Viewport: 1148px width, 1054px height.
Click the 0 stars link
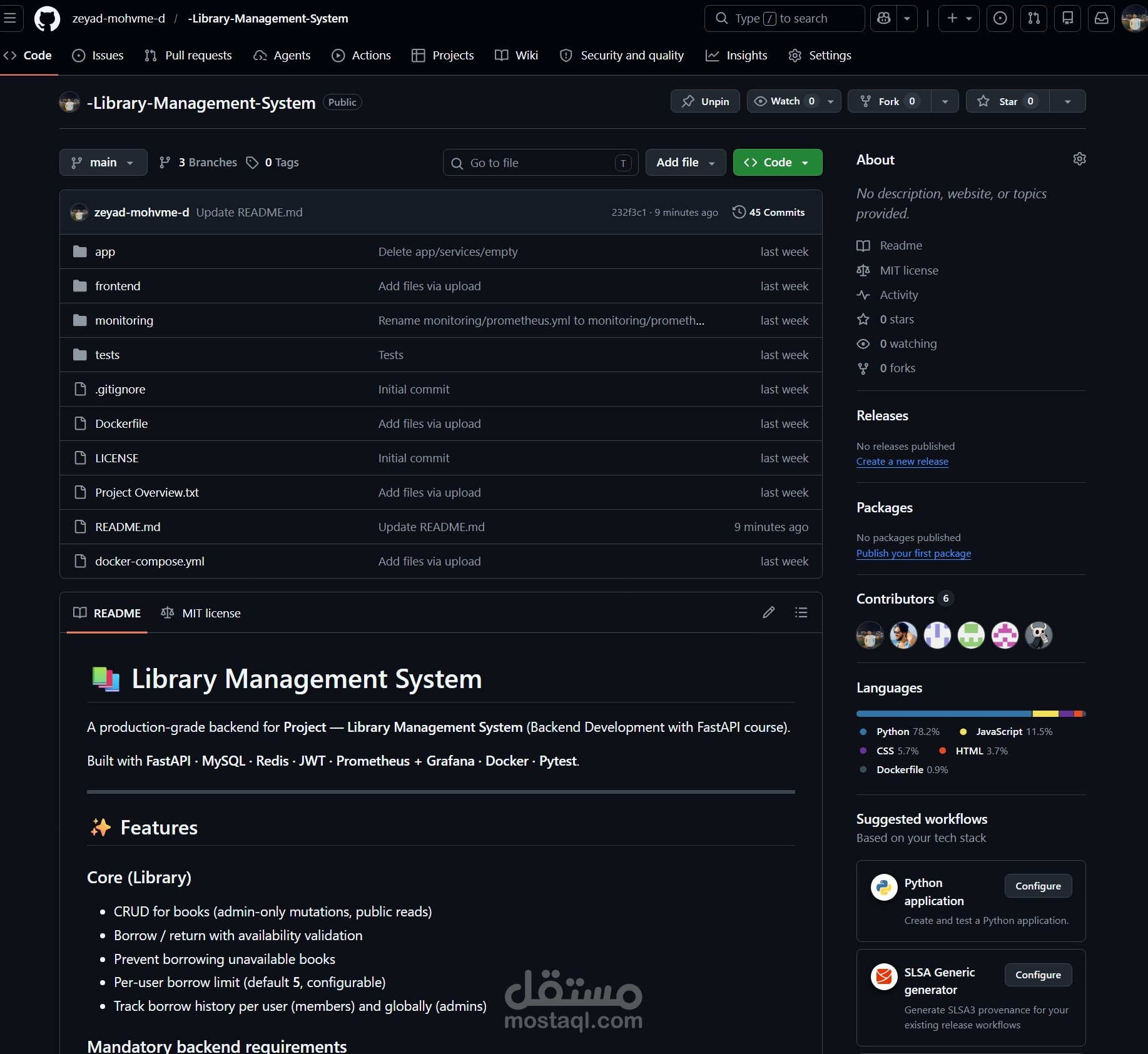pos(885,319)
